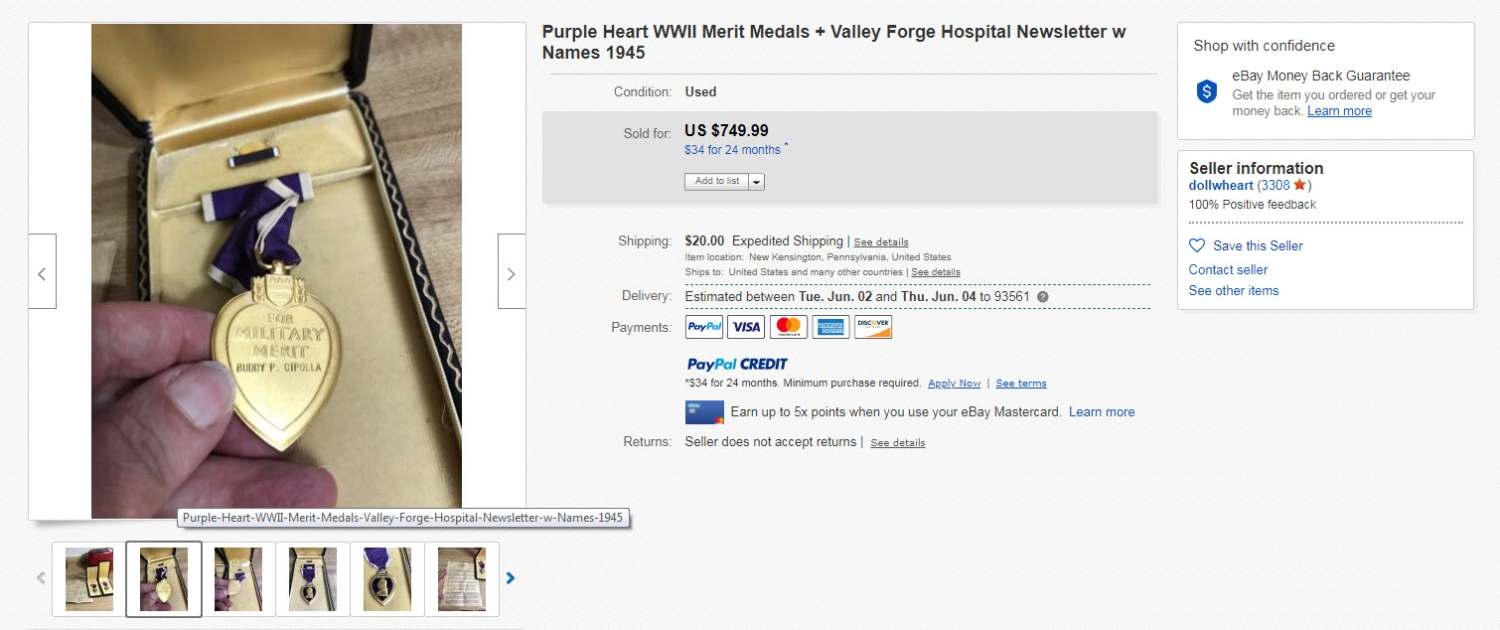Click Contact seller link
The image size is (1500, 630).
pos(1228,269)
